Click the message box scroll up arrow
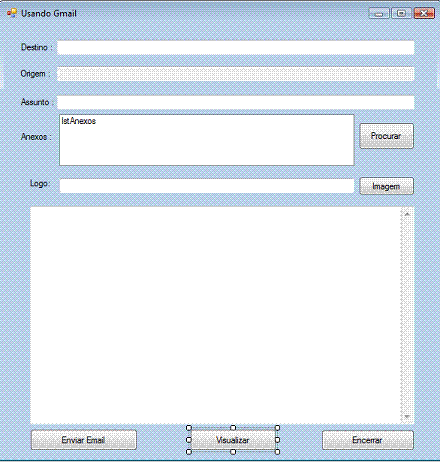Screen dimensions: 440x462 [x=407, y=214]
